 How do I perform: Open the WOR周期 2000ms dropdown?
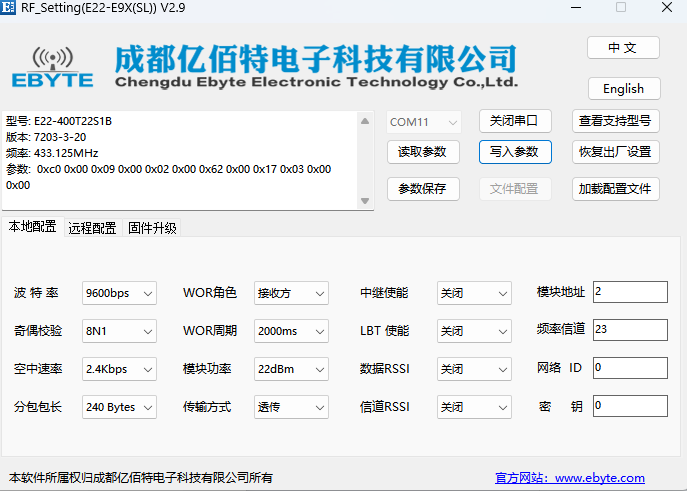pos(291,331)
